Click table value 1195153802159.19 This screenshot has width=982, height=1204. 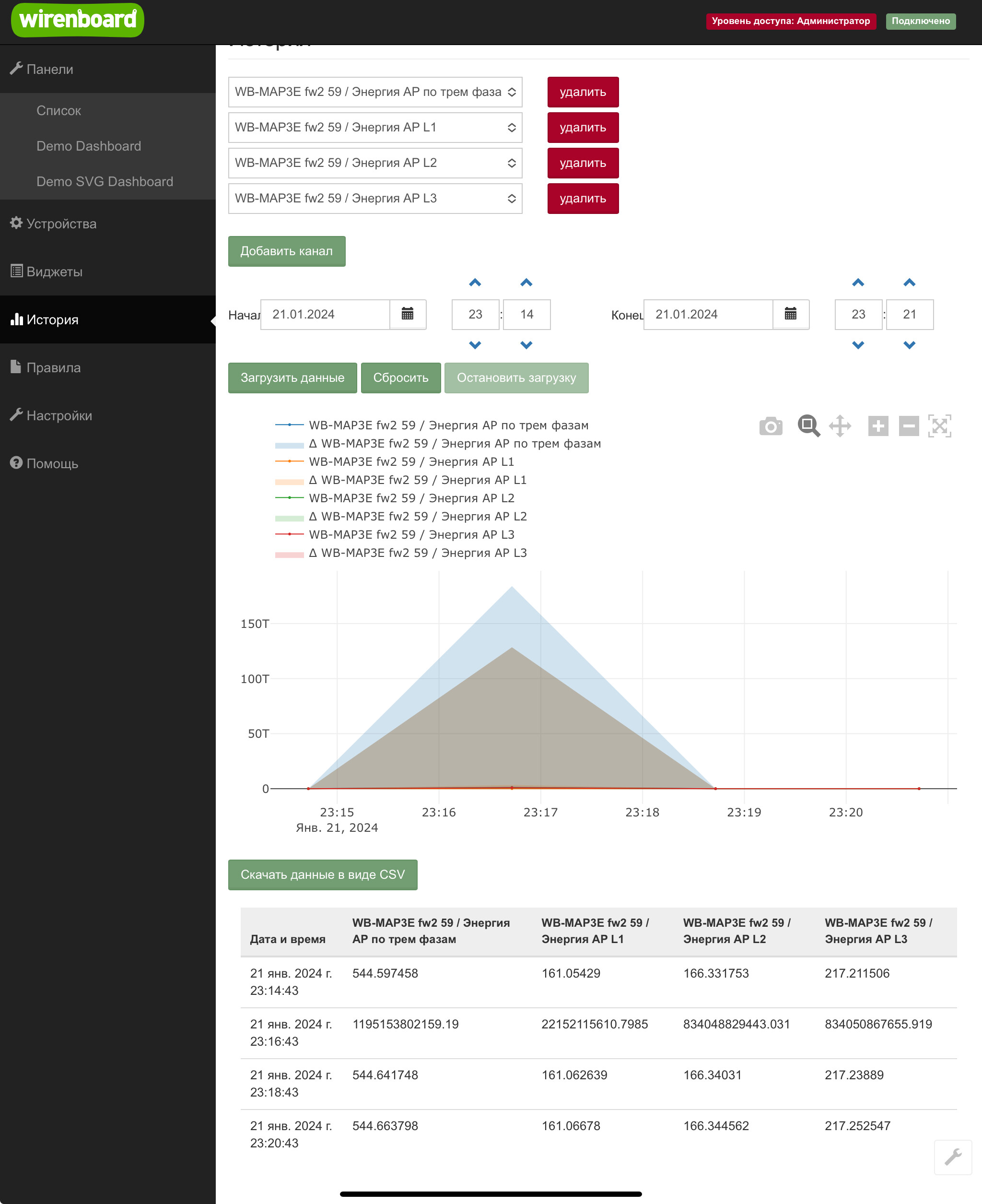click(x=405, y=1024)
